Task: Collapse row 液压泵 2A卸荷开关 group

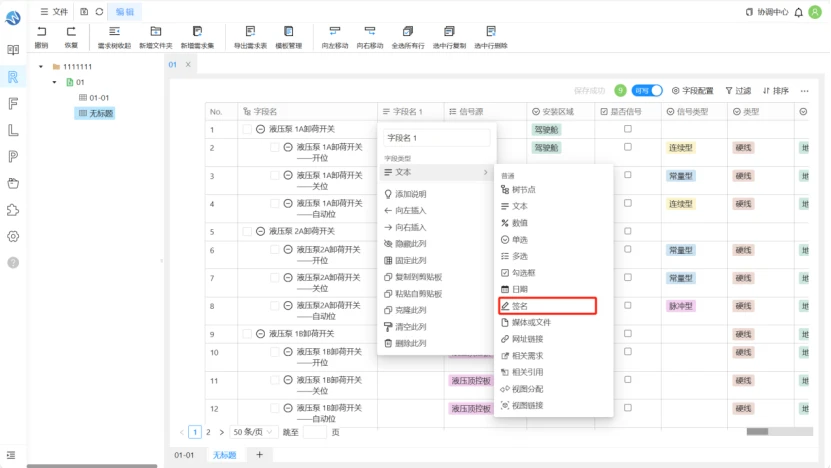Action: coord(260,231)
